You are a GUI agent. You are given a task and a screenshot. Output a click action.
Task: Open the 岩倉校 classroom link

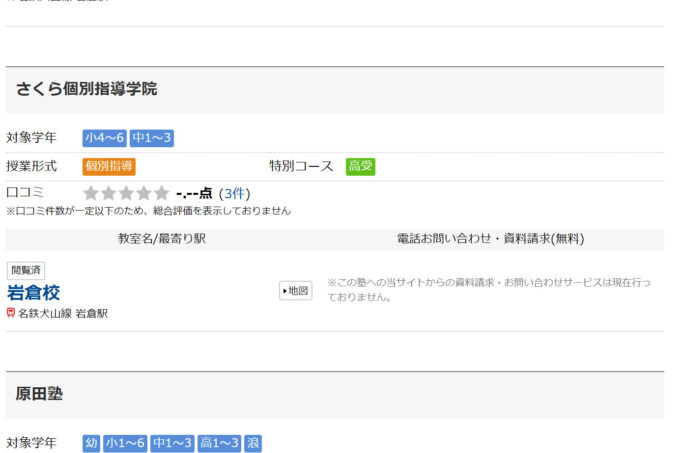33,293
